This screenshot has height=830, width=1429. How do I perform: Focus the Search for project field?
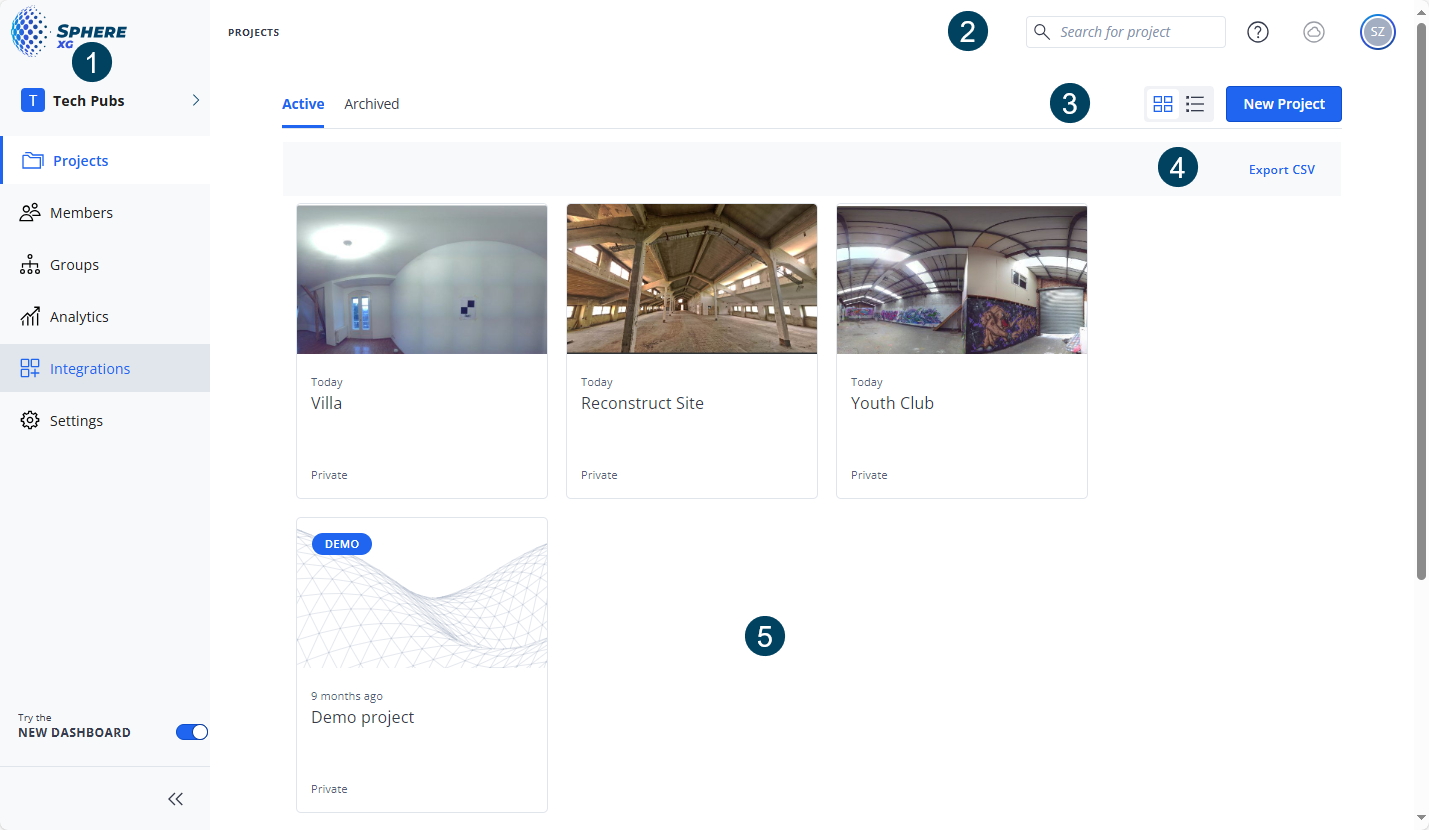click(1126, 32)
